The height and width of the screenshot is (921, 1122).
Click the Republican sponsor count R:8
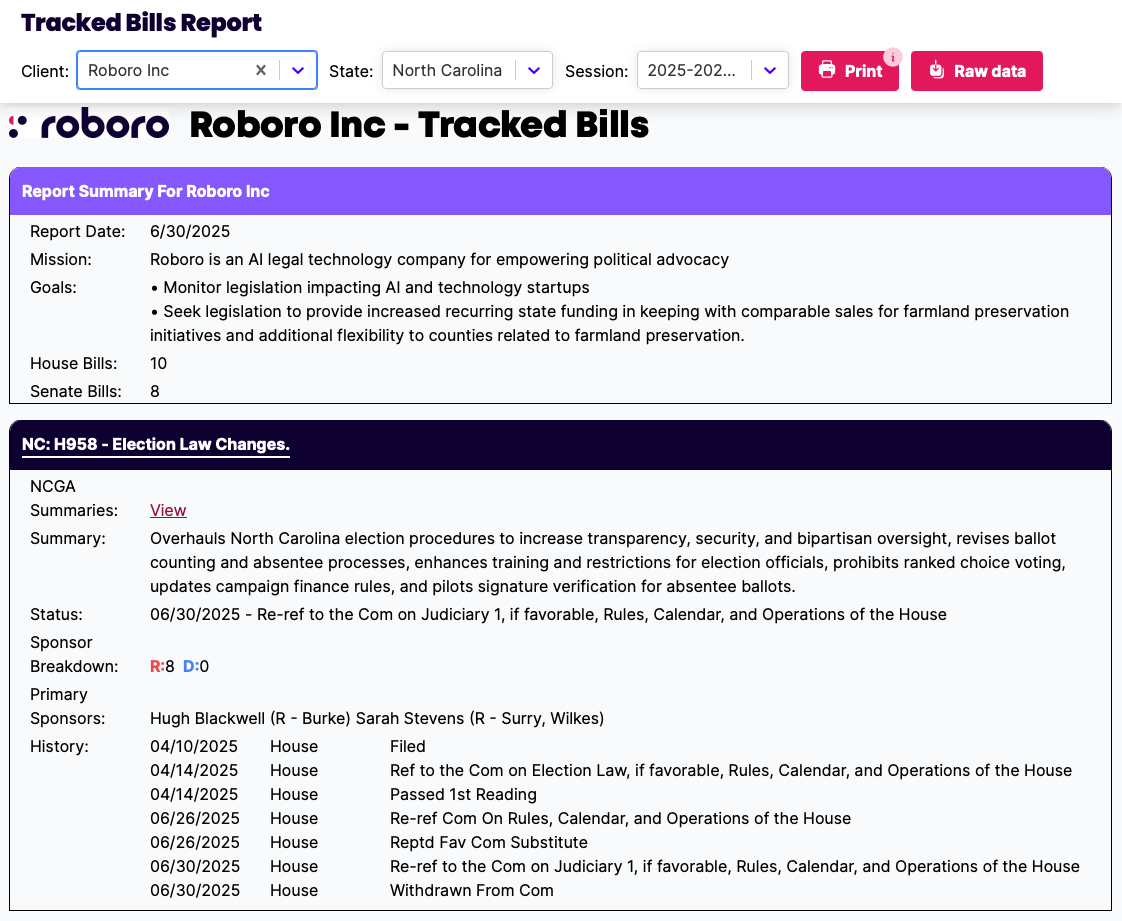click(x=162, y=666)
